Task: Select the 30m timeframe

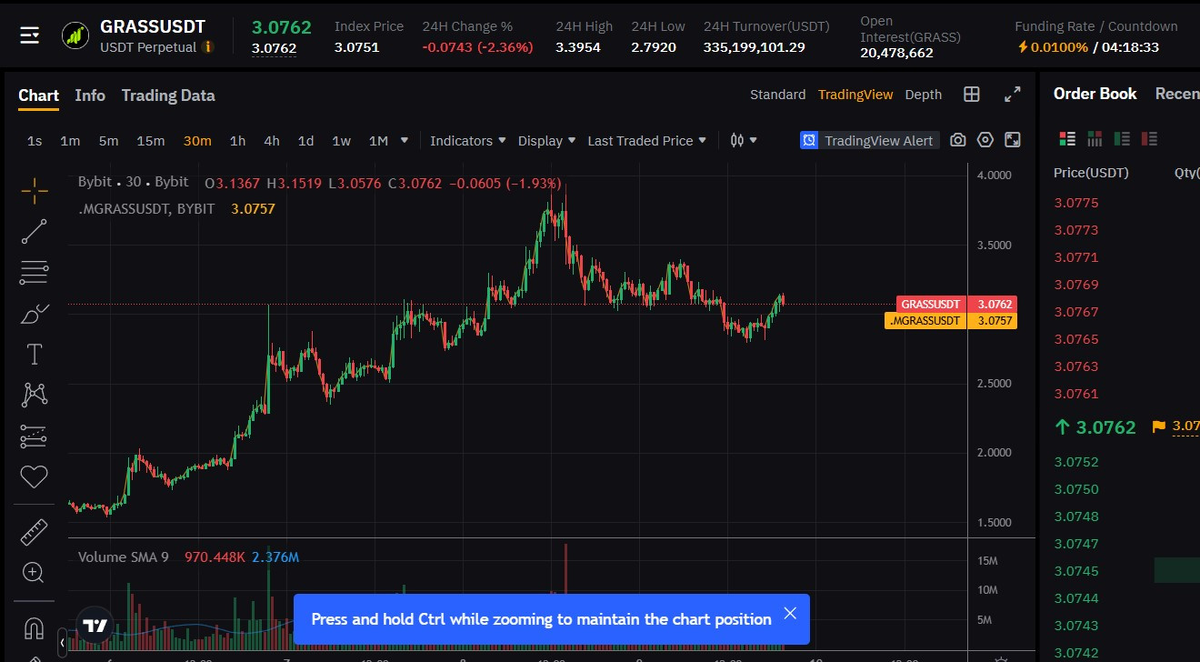Action: pos(197,141)
